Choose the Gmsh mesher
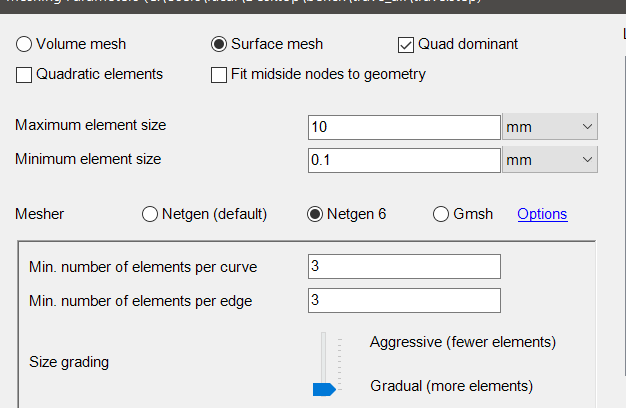 (441, 214)
